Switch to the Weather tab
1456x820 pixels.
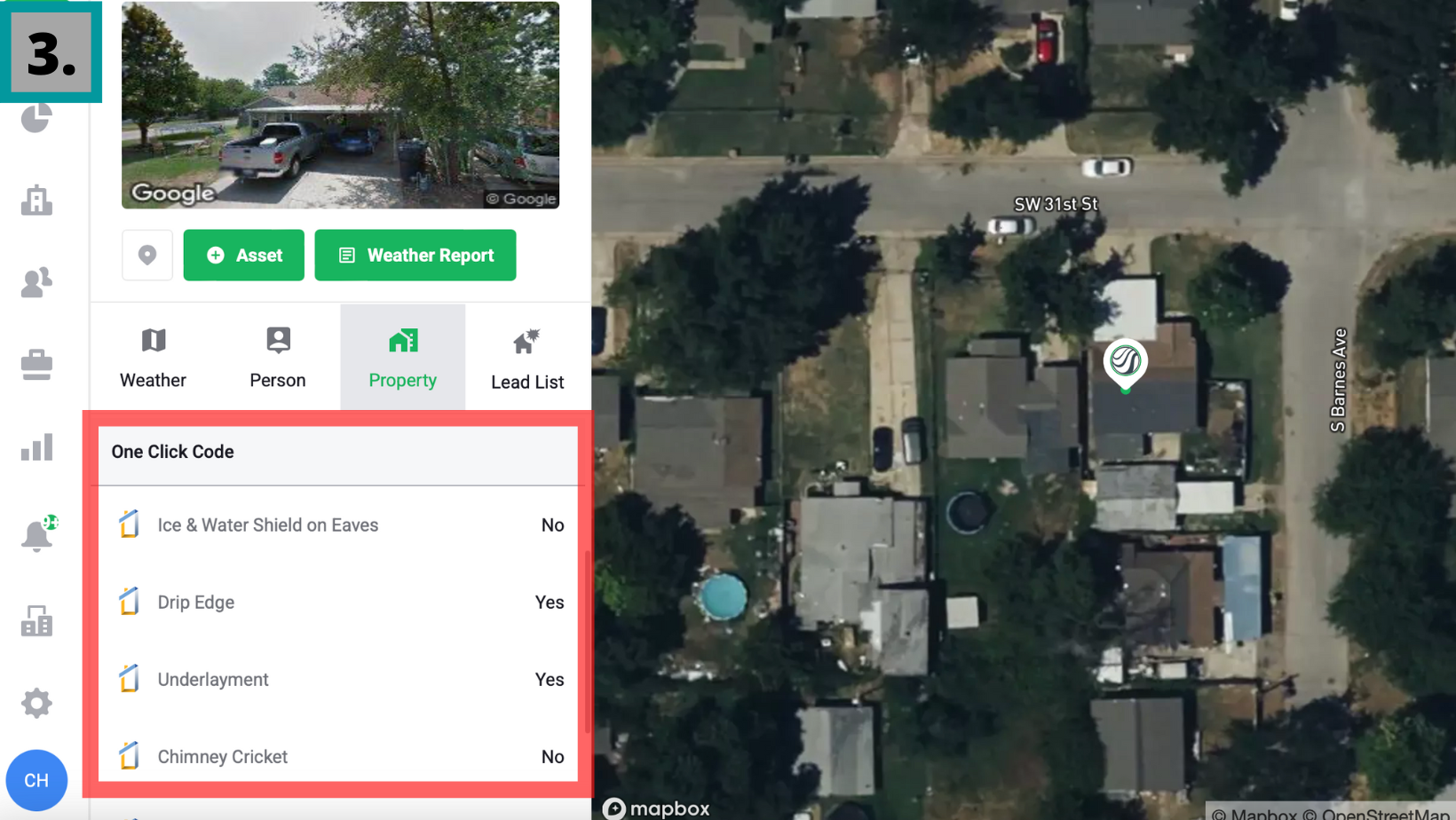153,358
